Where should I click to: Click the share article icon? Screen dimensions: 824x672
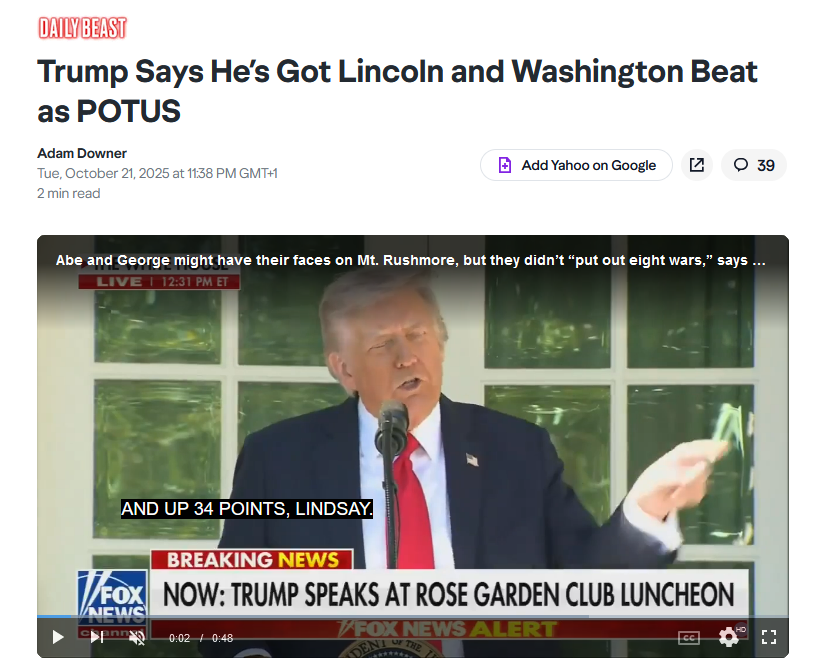pyautogui.click(x=696, y=165)
